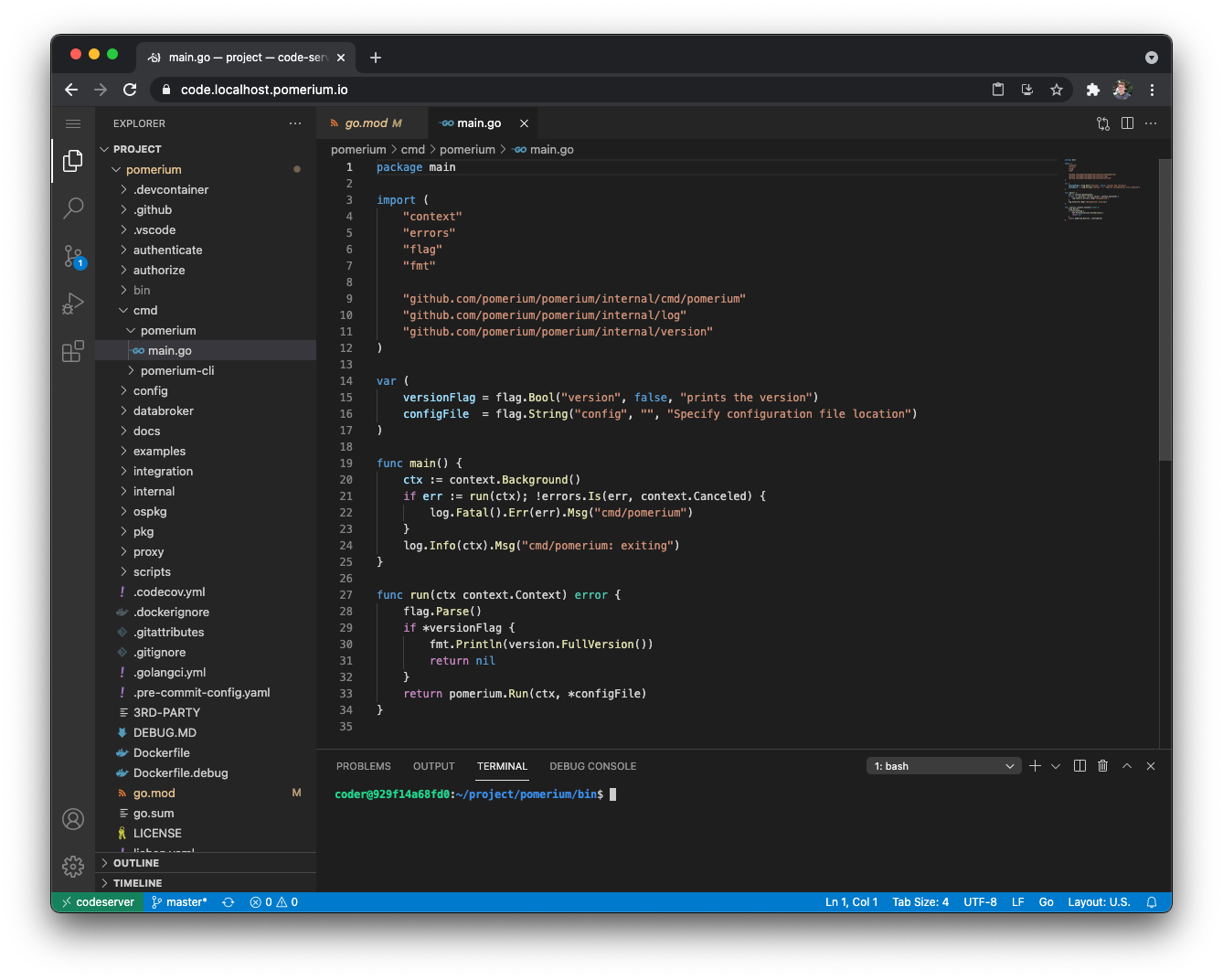The image size is (1223, 980).
Task: Open the Run and Debug view
Action: click(73, 304)
